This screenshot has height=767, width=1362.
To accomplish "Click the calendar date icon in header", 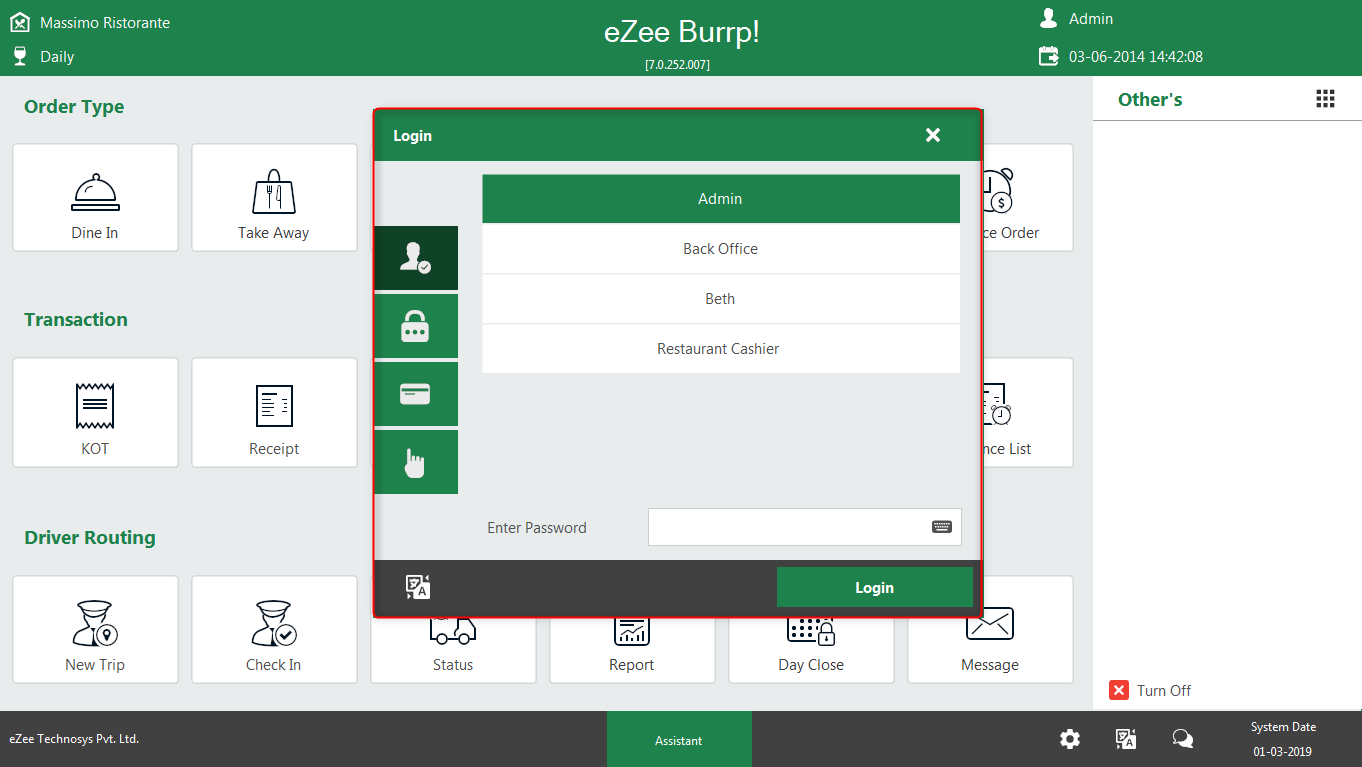I will tap(1048, 56).
